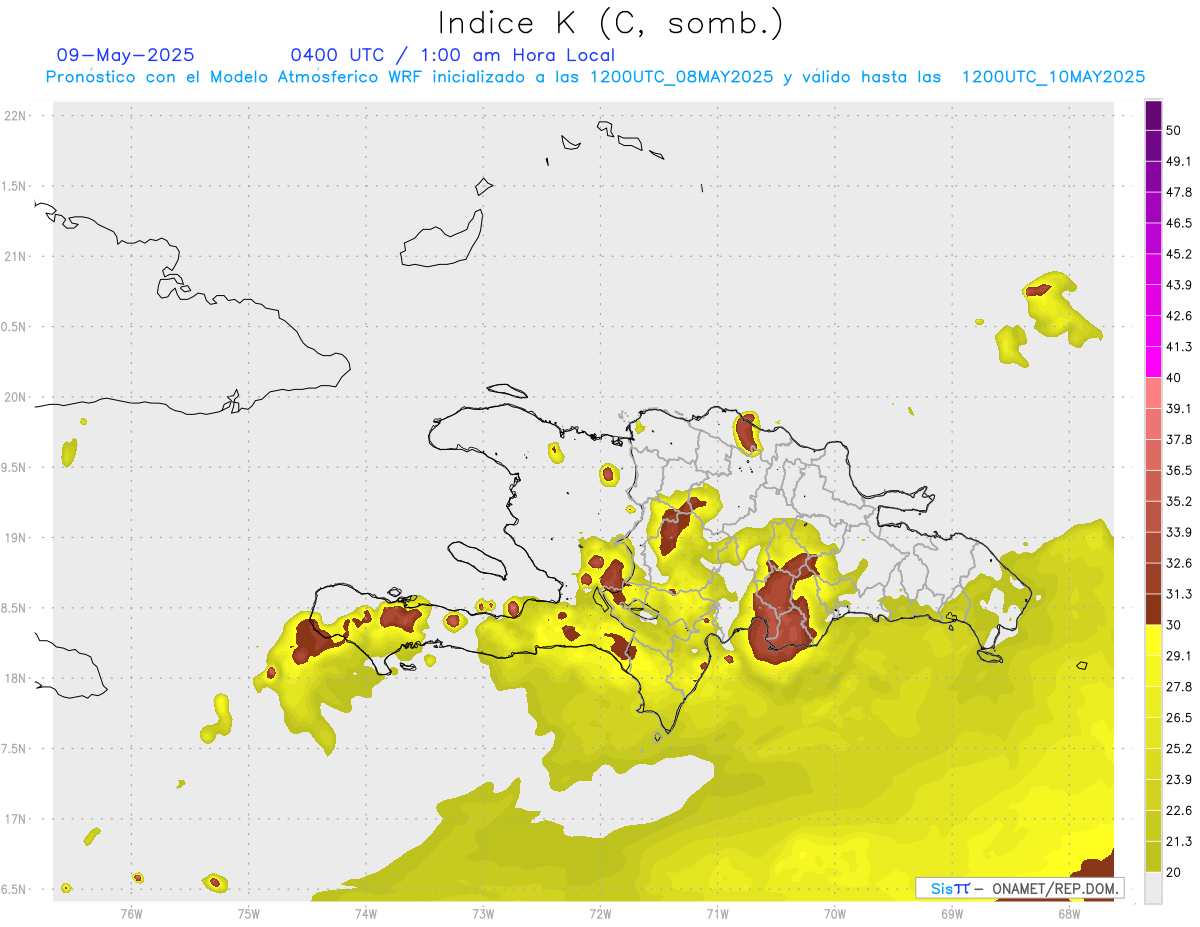Screen dimensions: 1200x927
Task: Click the 'Indice K (C, somb.)' title
Action: [x=610, y=24]
